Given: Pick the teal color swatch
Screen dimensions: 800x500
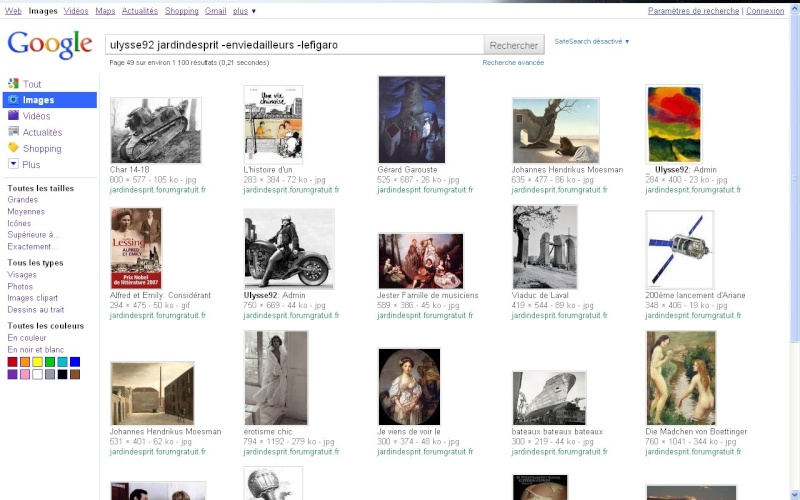Looking at the screenshot, I should click(x=62, y=362).
